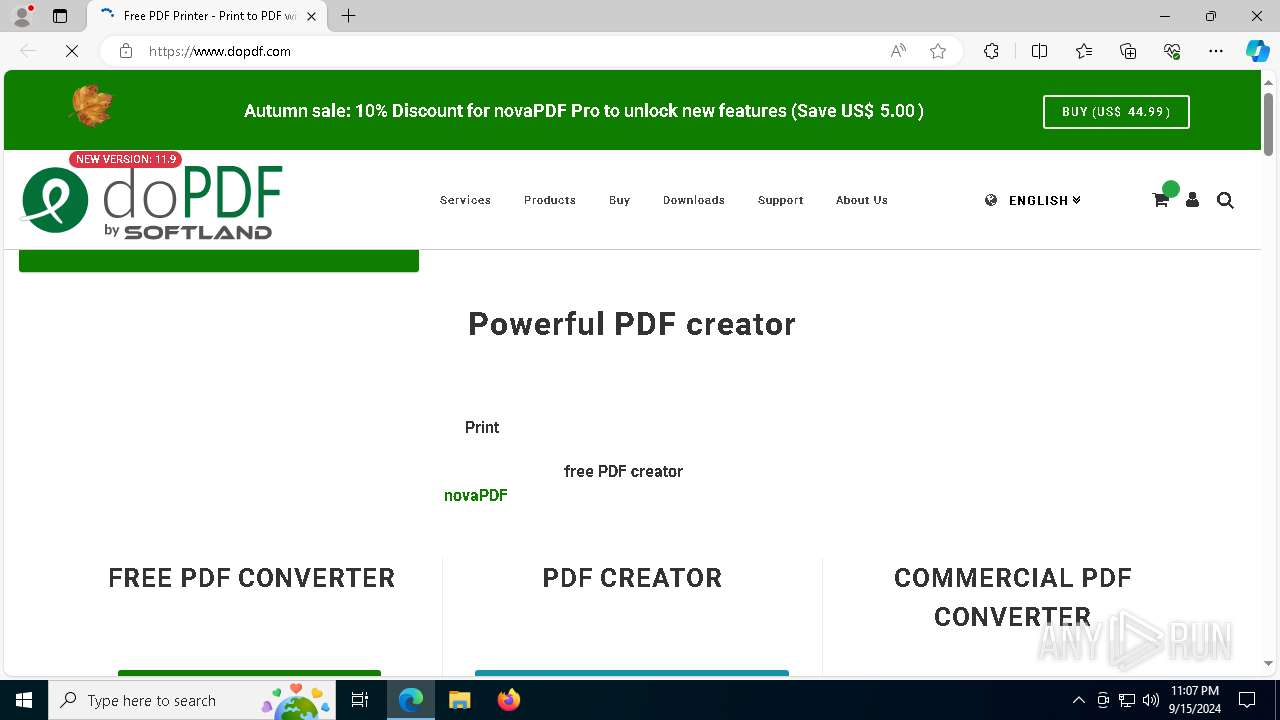The image size is (1280, 720).
Task: Open Edge Settings and more menu
Action: 1216,51
